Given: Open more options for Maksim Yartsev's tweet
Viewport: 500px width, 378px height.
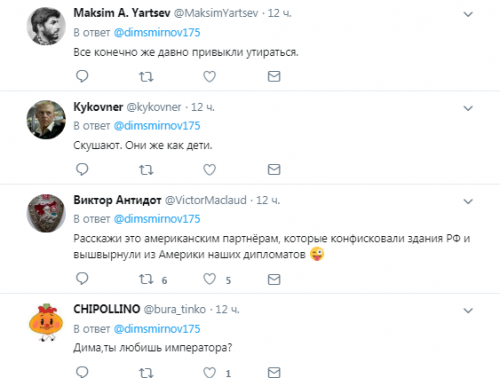Looking at the screenshot, I should (x=468, y=14).
